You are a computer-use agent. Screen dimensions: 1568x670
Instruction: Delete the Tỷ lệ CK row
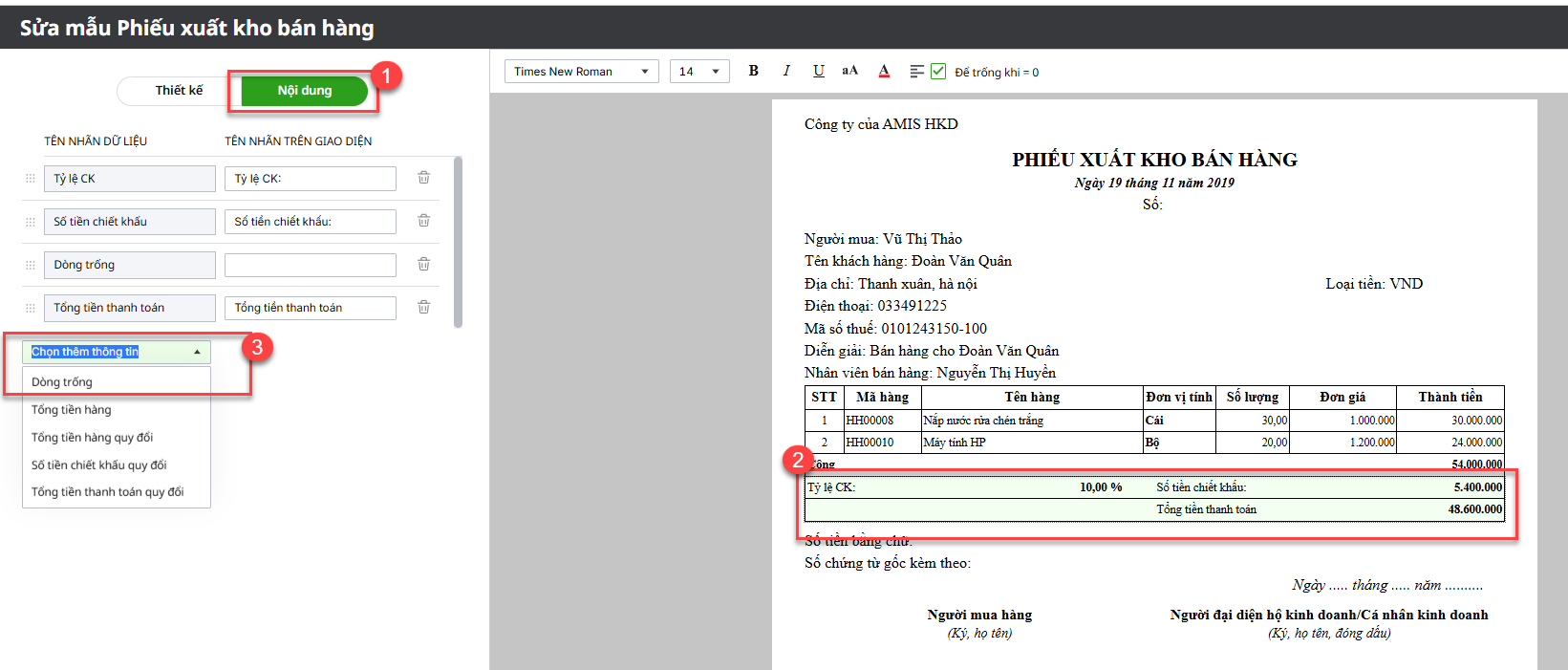click(423, 178)
